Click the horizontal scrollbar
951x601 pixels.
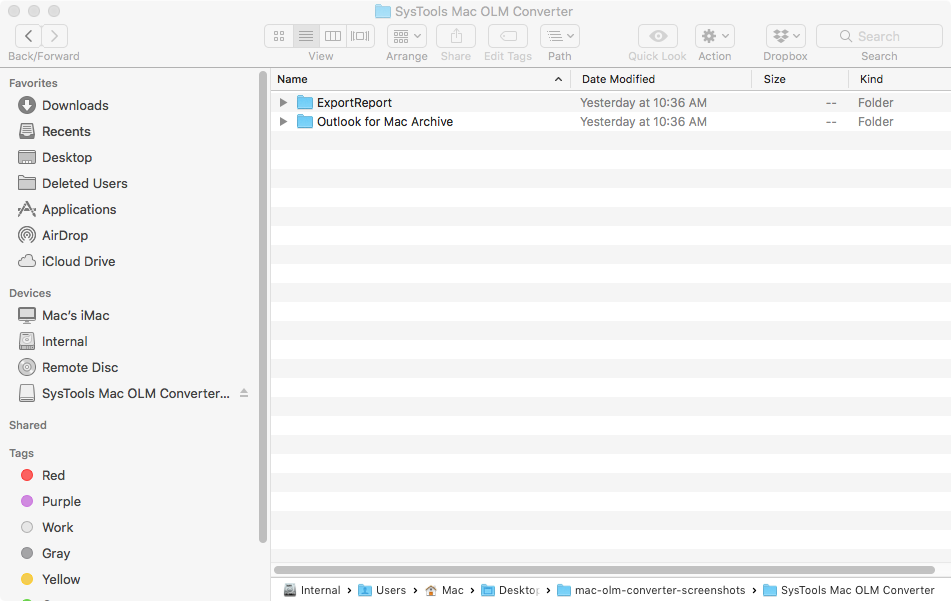click(604, 570)
